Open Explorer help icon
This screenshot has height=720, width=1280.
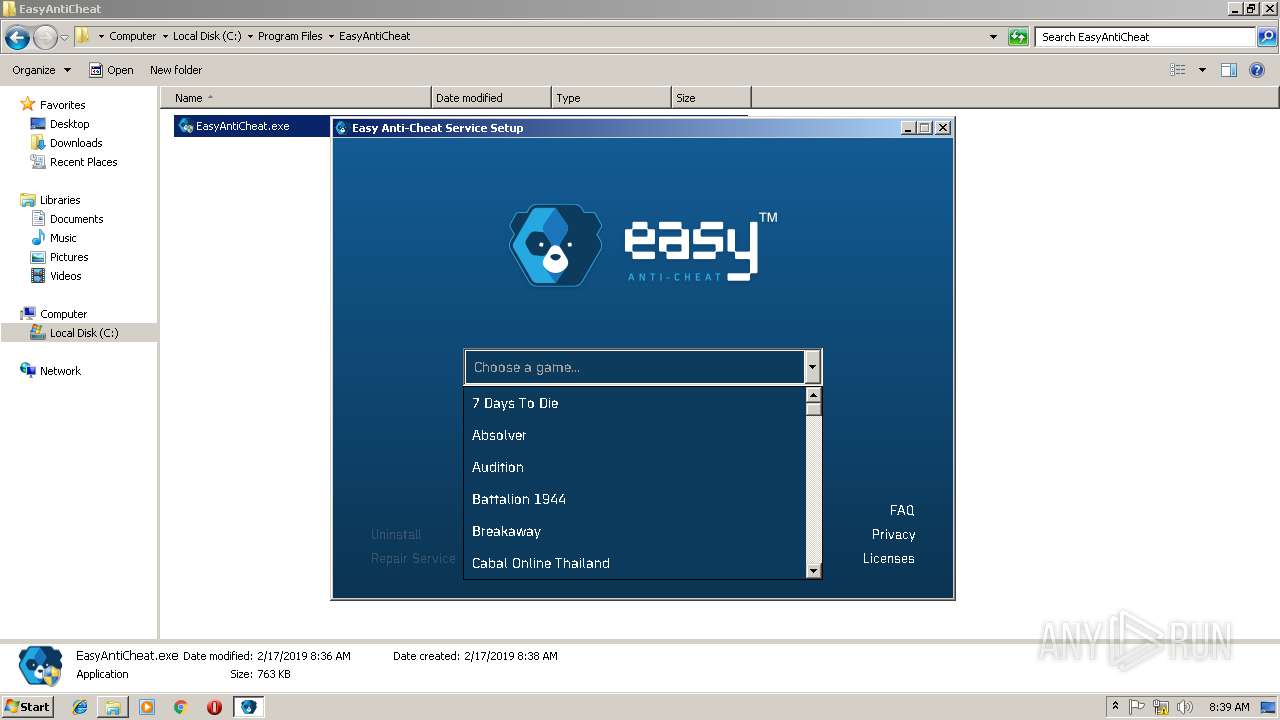tap(1257, 70)
